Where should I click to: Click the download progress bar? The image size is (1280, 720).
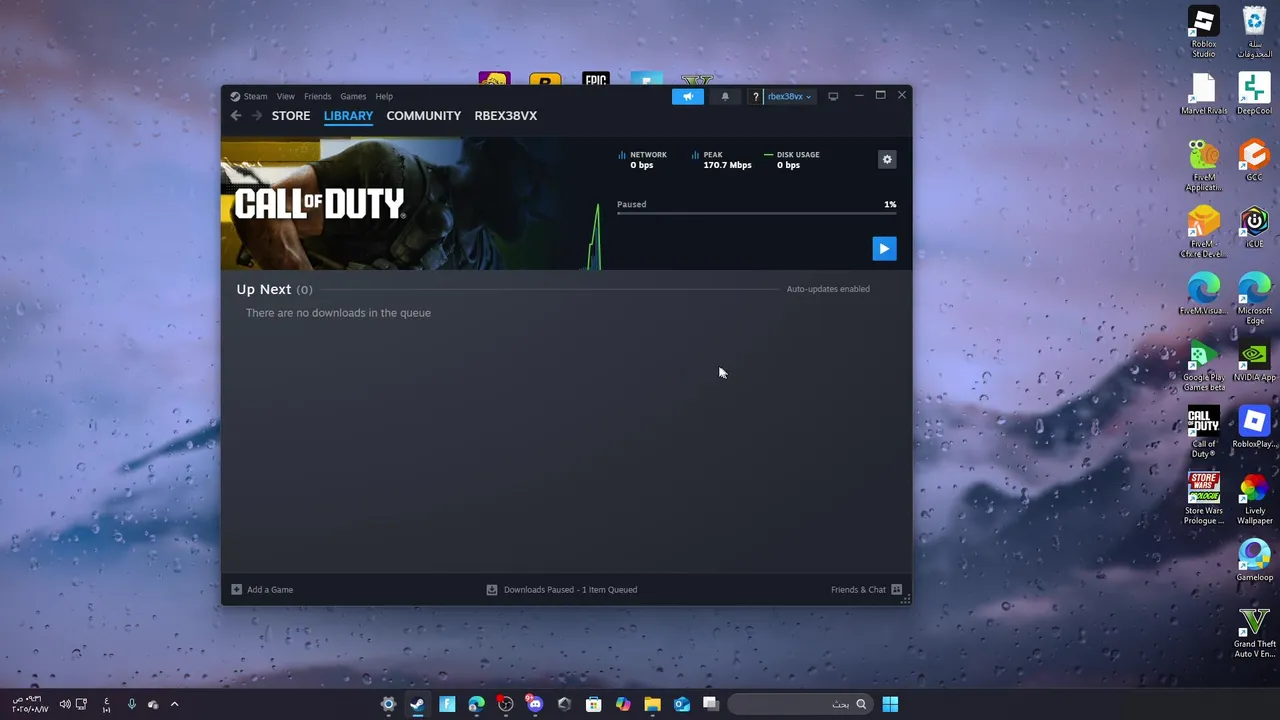[756, 213]
